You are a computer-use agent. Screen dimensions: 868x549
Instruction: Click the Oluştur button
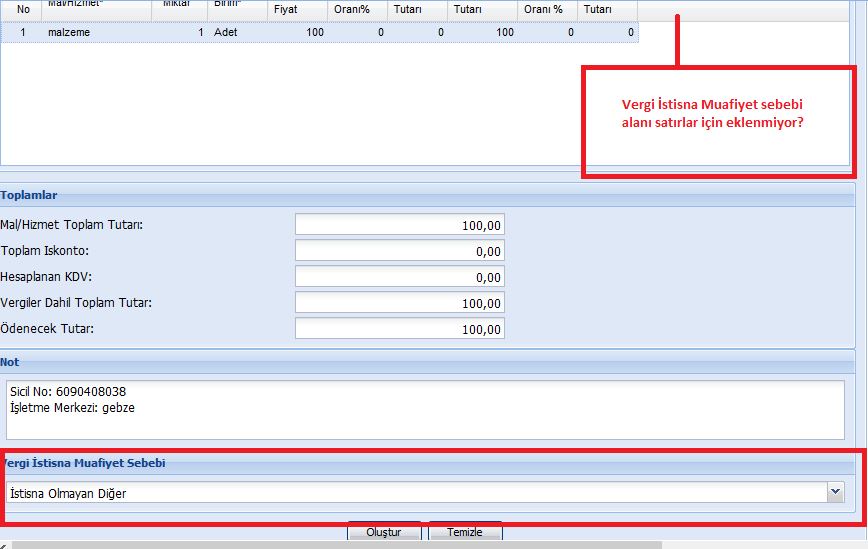[384, 532]
